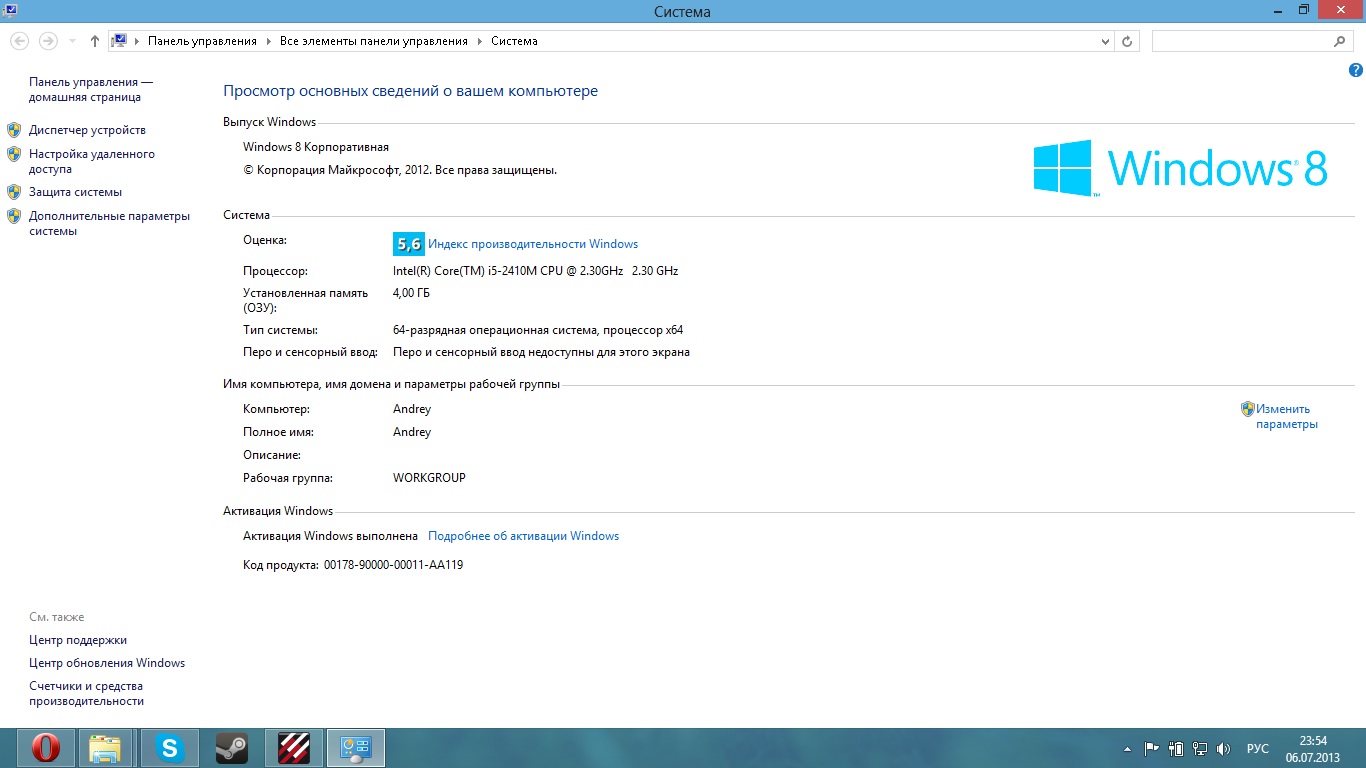Open Диспетчер устройств
Image resolution: width=1366 pixels, height=768 pixels.
tap(87, 130)
